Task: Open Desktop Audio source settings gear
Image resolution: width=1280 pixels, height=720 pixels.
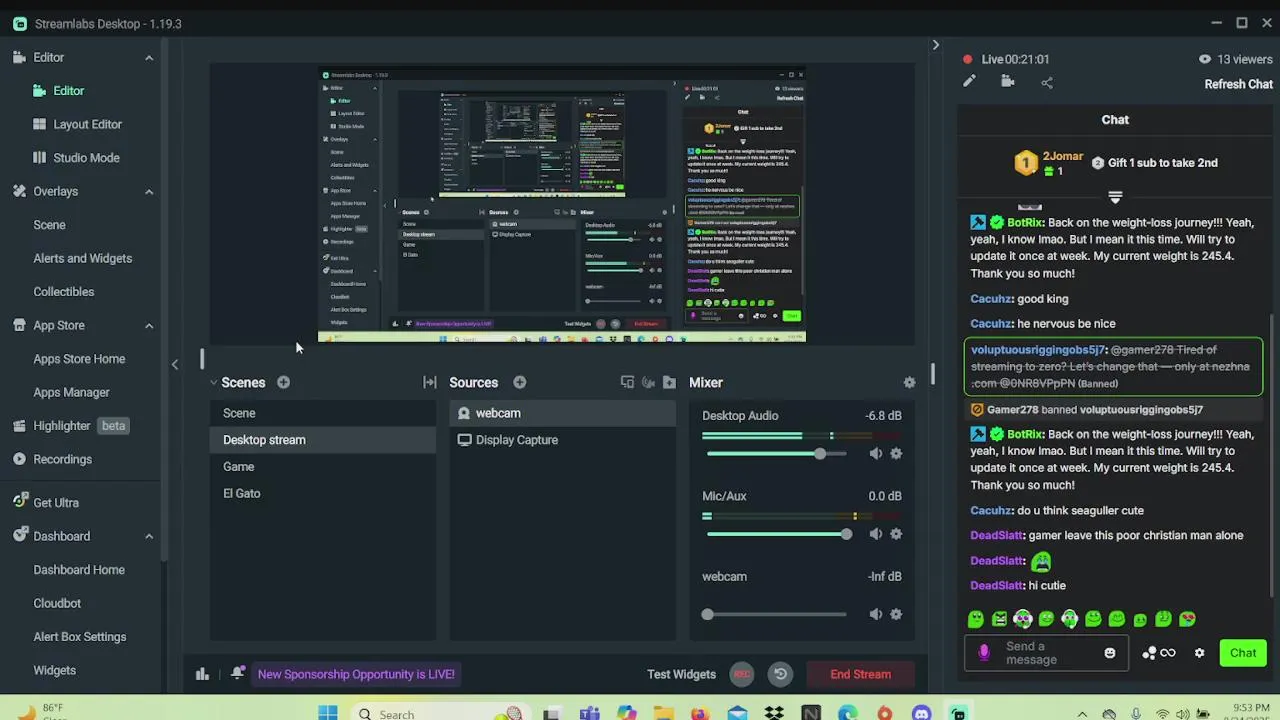Action: [896, 454]
